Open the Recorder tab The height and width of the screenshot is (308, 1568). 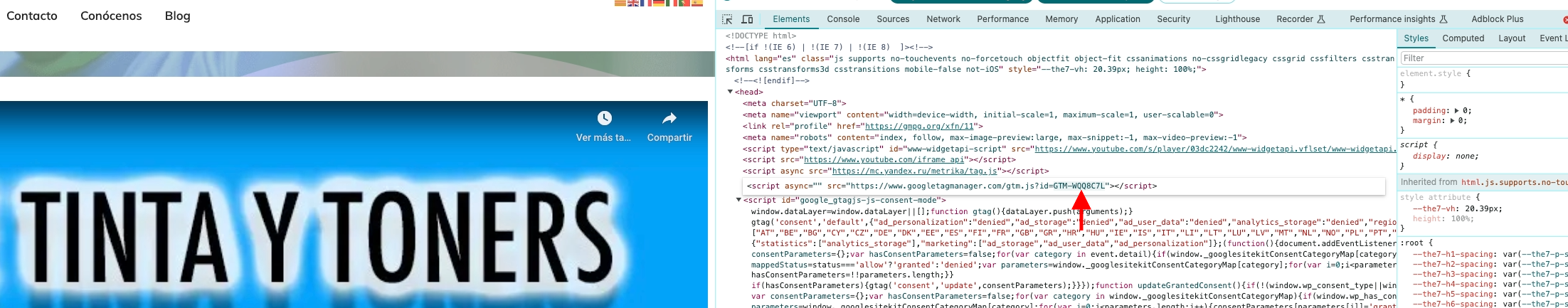click(x=1301, y=19)
